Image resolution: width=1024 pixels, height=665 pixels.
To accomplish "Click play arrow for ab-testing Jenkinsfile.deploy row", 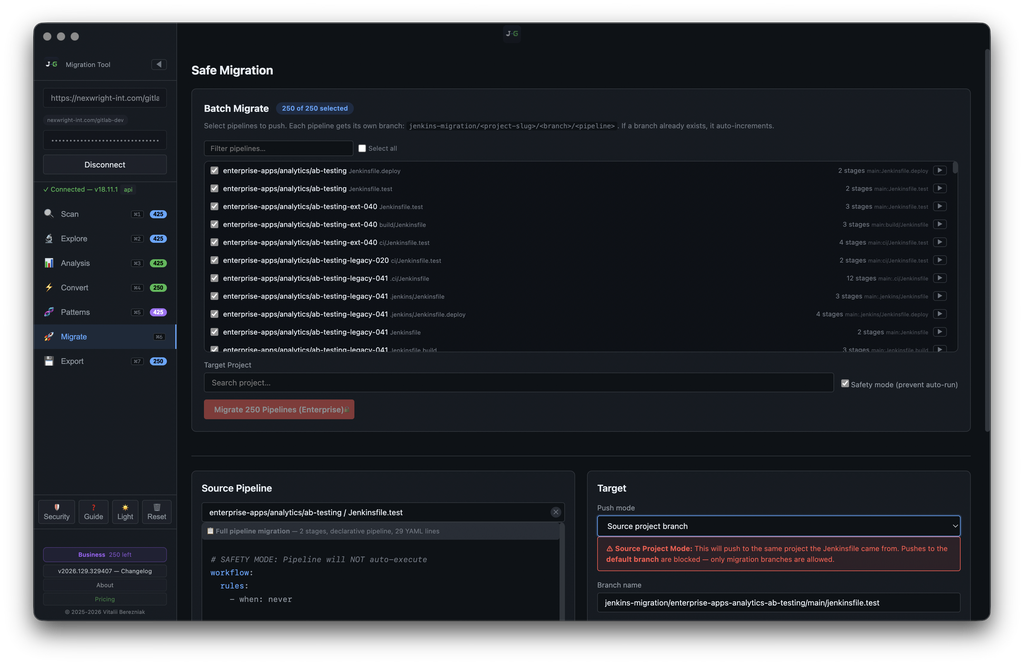I will point(940,170).
